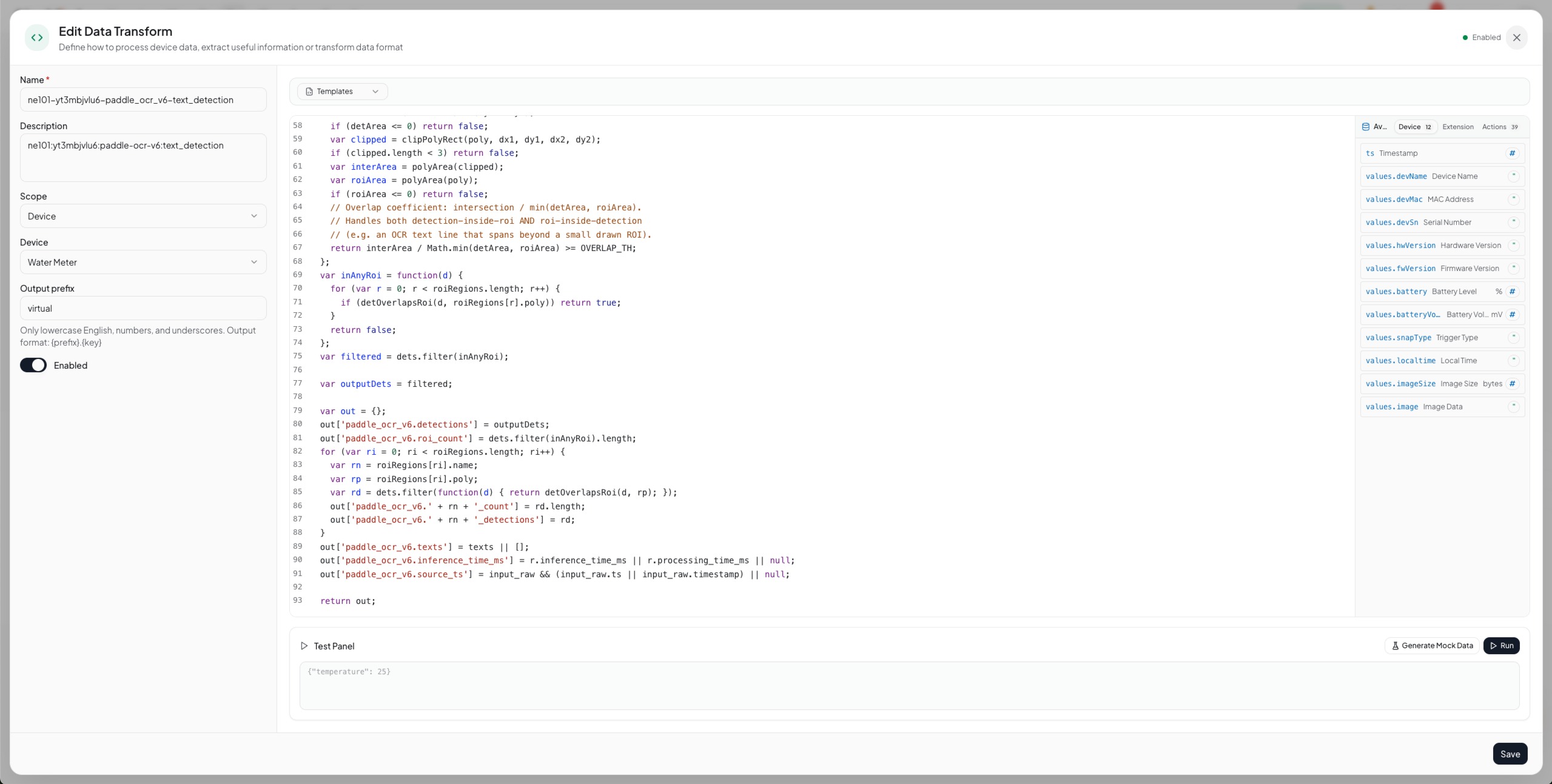1552x784 pixels.
Task: Insert the values.imageSize variable
Action: point(1442,384)
